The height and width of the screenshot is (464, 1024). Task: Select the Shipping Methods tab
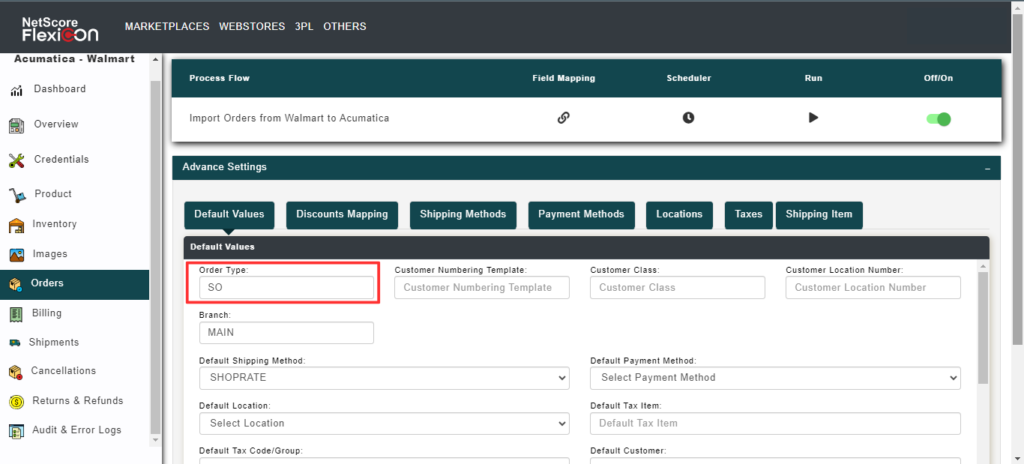point(463,214)
